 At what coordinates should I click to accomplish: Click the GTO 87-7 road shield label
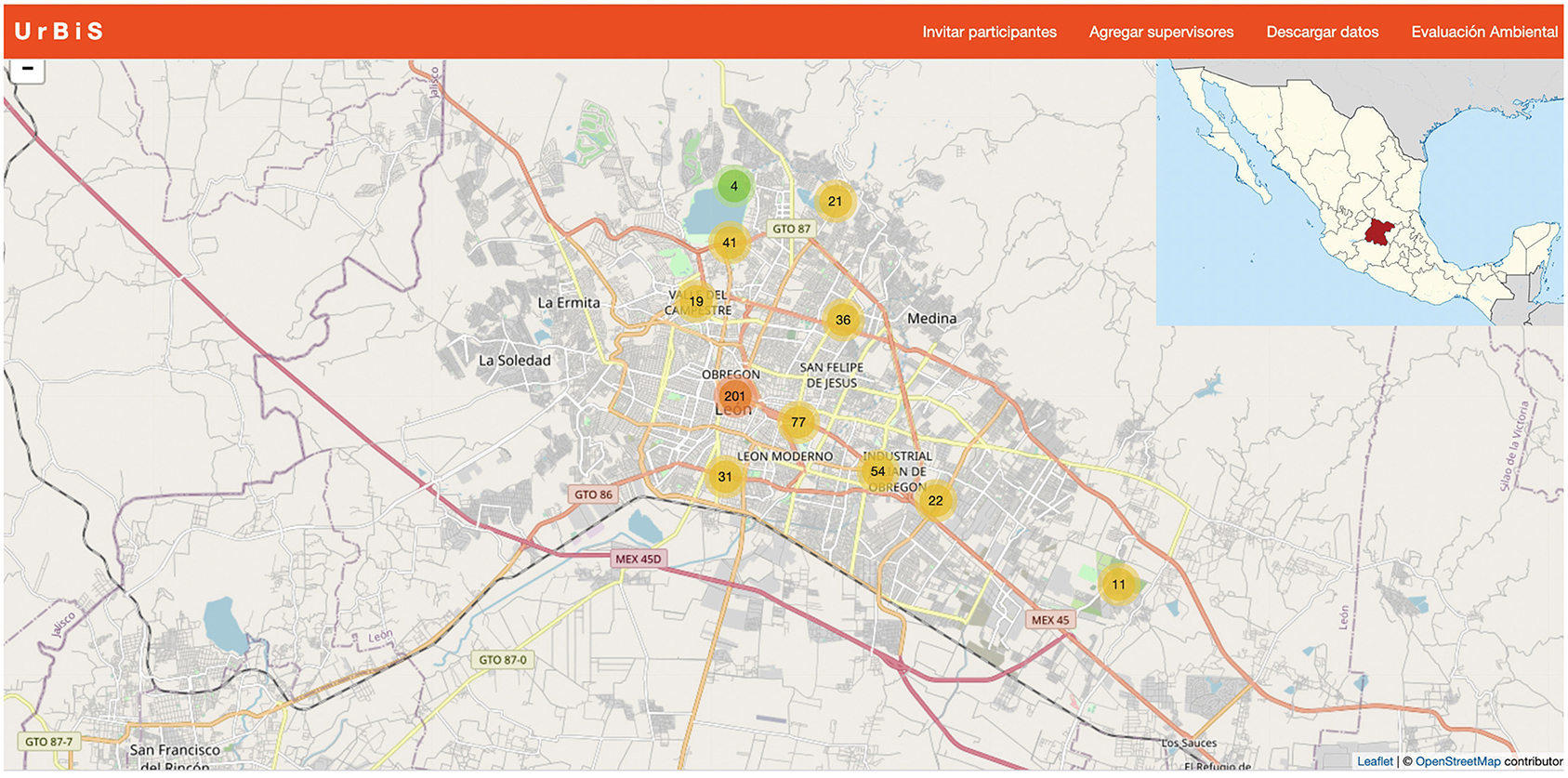[x=49, y=742]
